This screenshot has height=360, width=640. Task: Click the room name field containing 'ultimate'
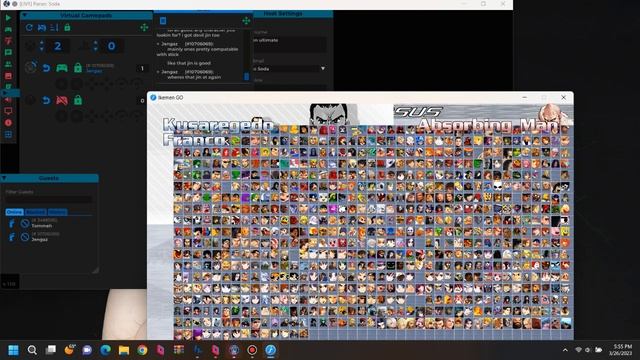290,44
